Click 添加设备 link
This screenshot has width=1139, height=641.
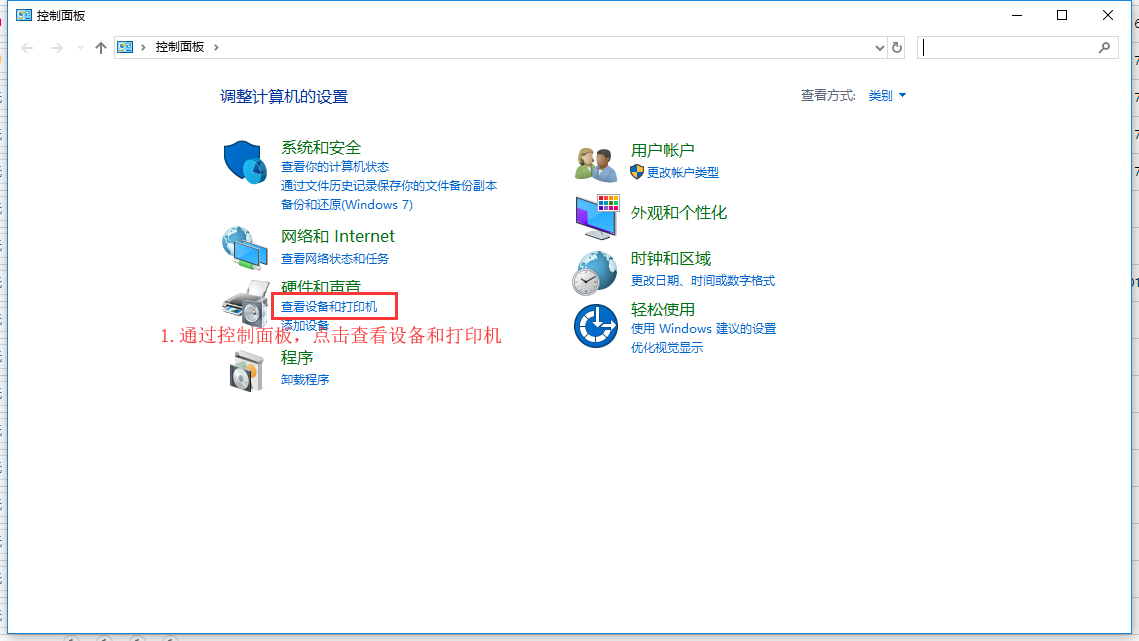pos(305,326)
